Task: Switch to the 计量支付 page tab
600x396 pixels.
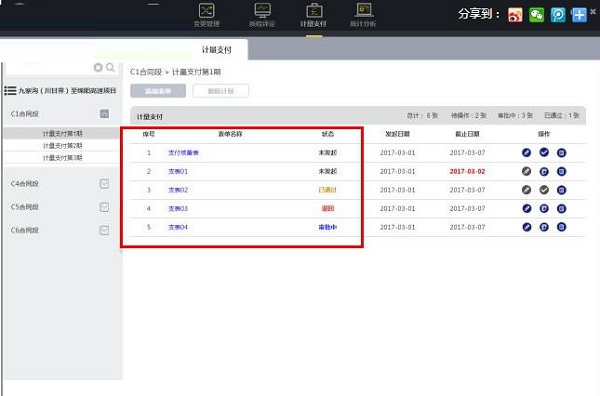Action: coord(217,50)
